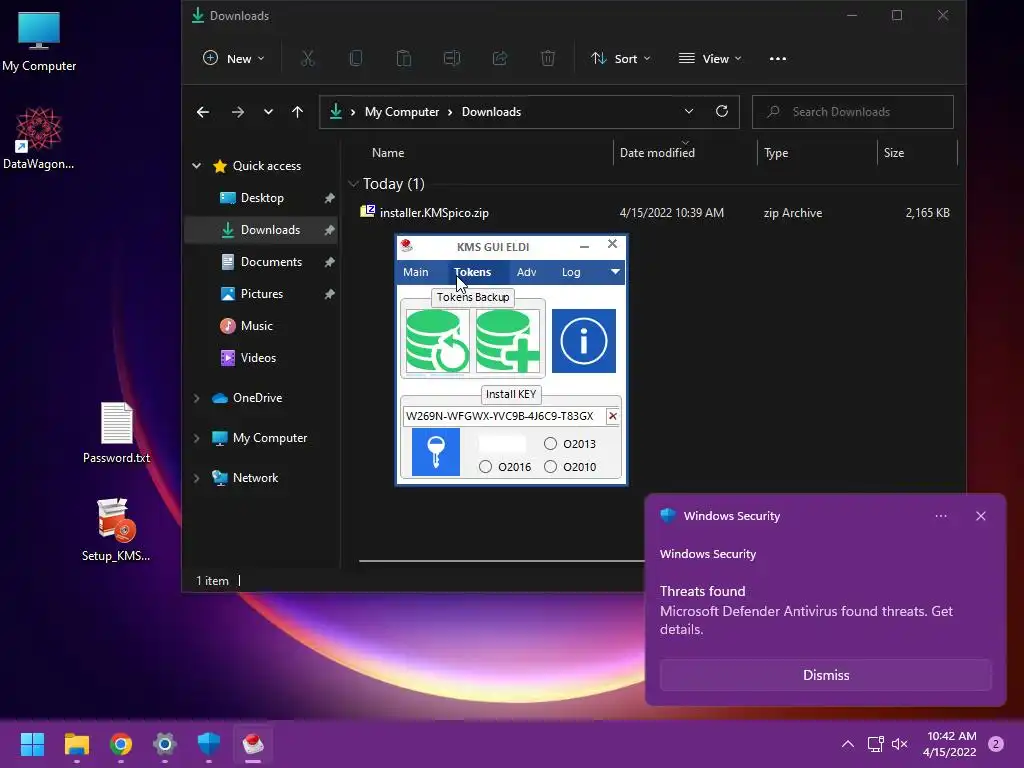
Task: Click the Delete trash icon in toolbar
Action: (x=548, y=59)
